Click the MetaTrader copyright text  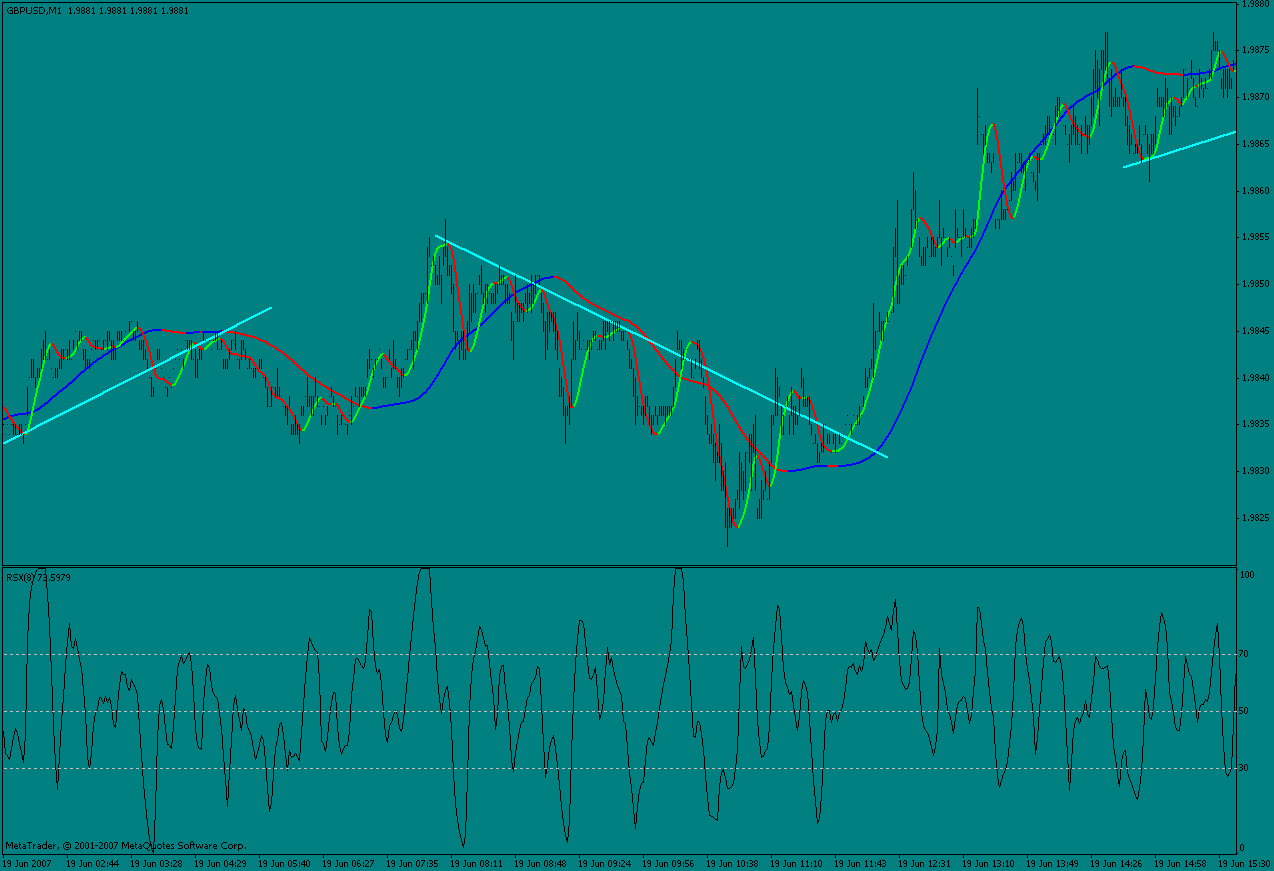[125, 846]
